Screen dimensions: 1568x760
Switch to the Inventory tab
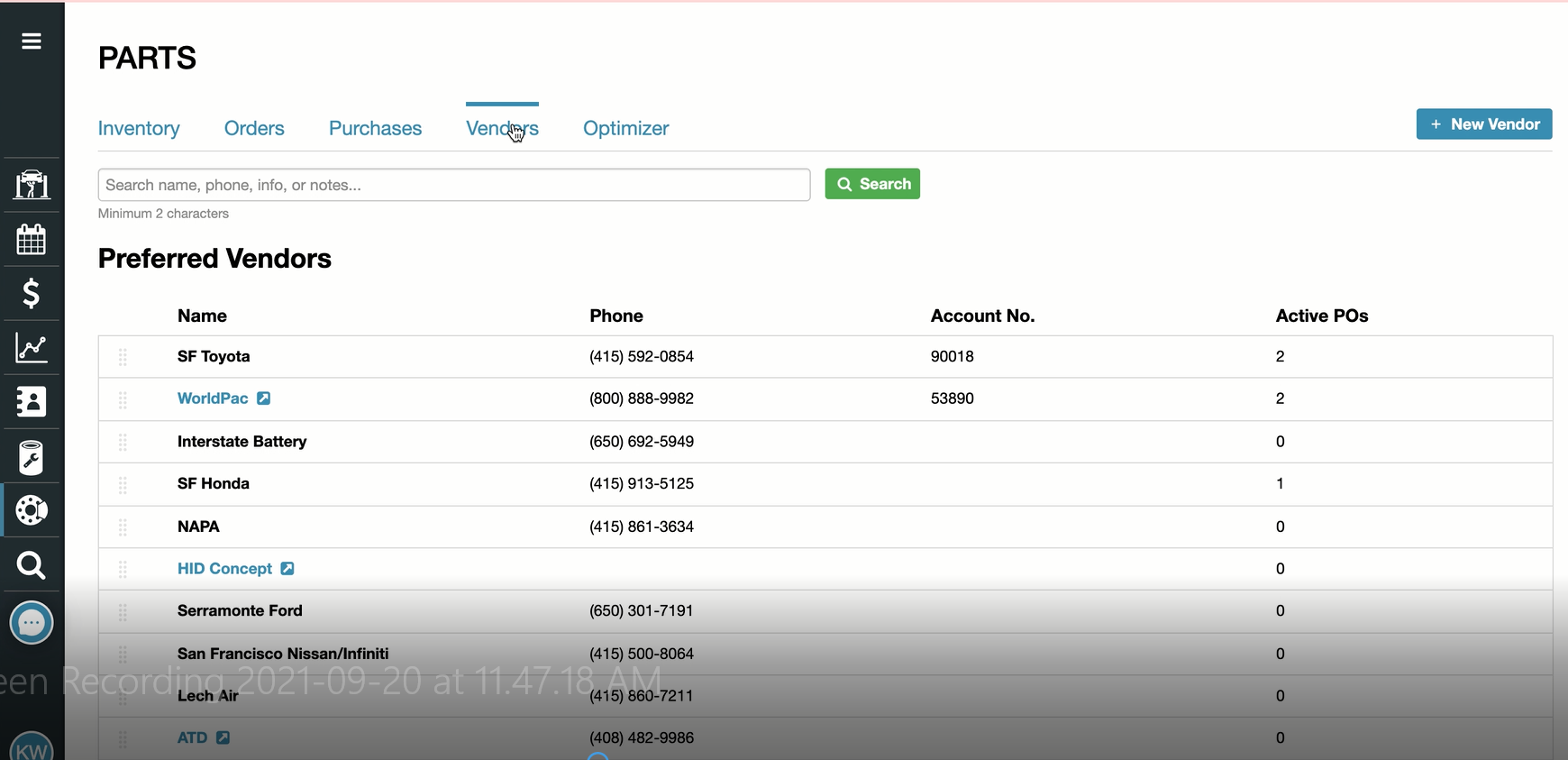139,129
